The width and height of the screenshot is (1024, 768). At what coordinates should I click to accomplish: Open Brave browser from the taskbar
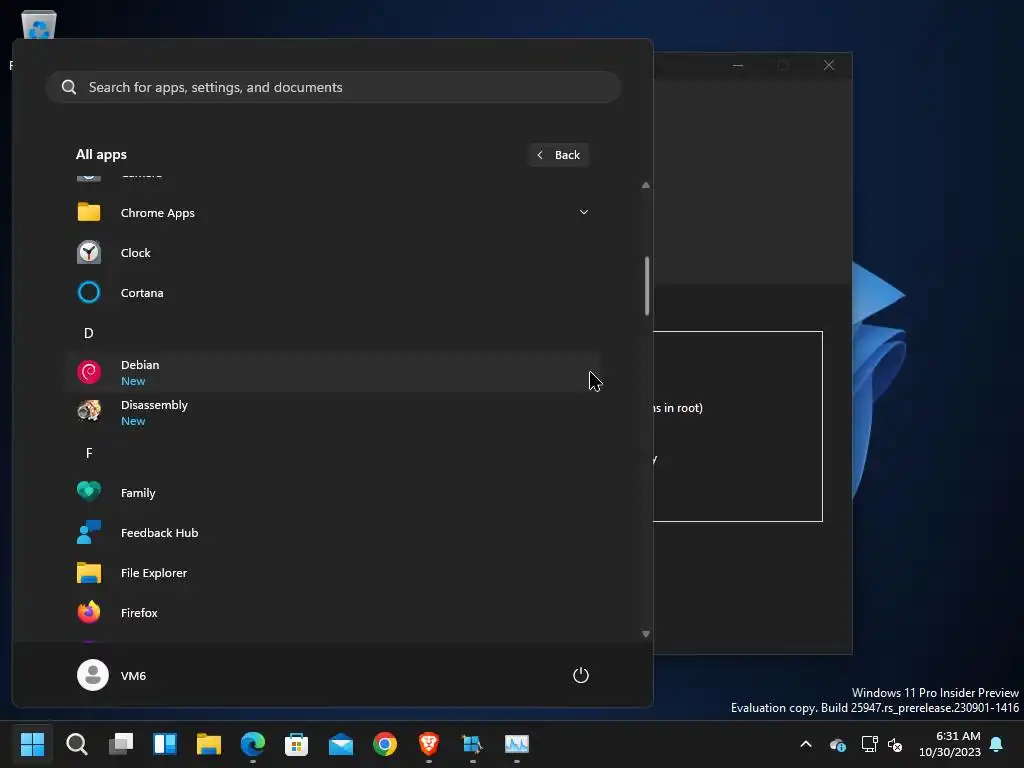pyautogui.click(x=428, y=744)
